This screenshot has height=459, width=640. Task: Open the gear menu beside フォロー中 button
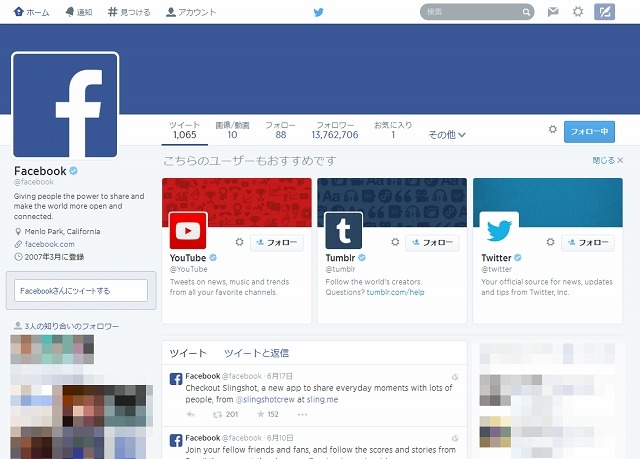tap(553, 129)
